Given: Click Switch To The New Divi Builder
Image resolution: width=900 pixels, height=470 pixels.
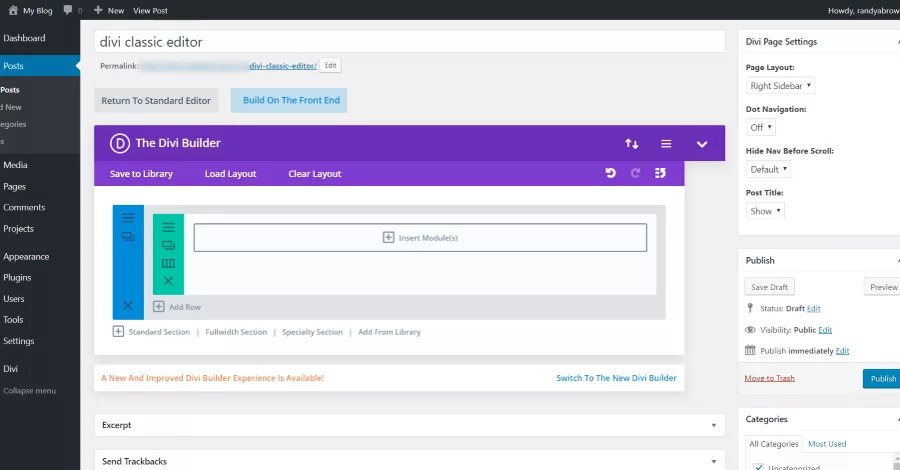Looking at the screenshot, I should [616, 378].
